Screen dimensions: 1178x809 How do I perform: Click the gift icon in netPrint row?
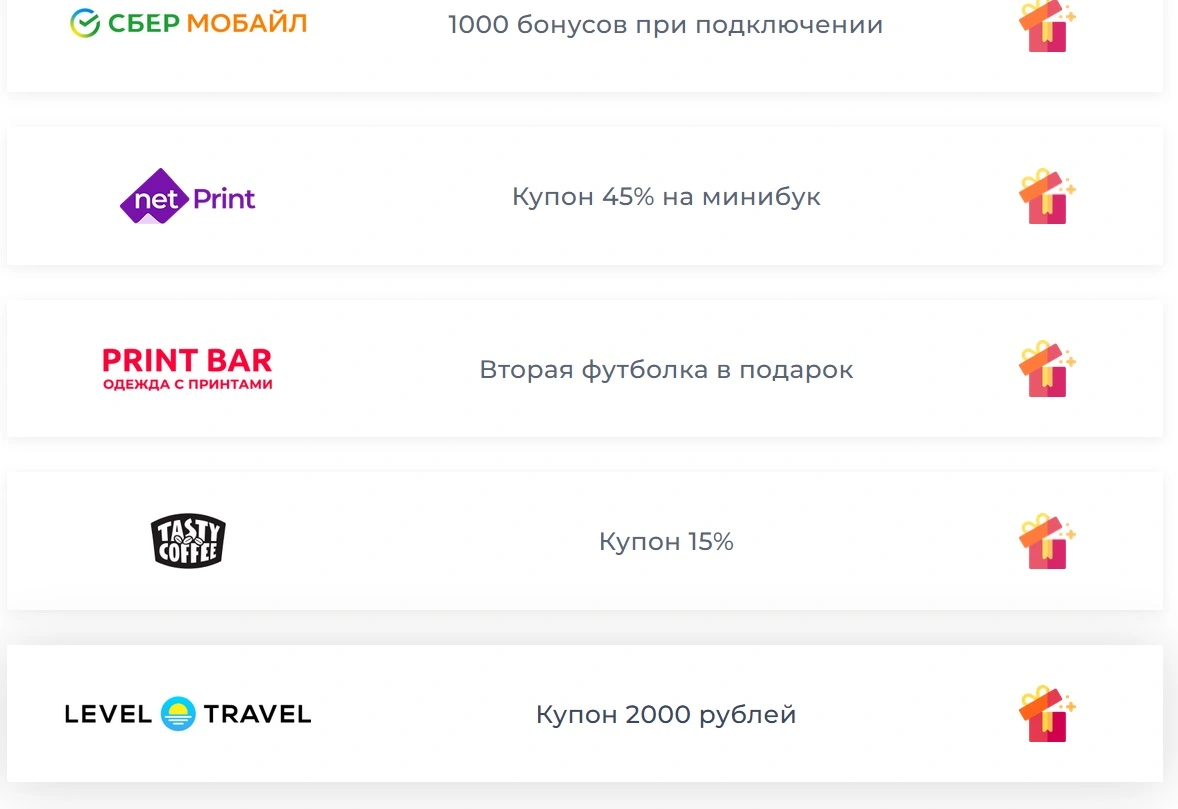1047,196
